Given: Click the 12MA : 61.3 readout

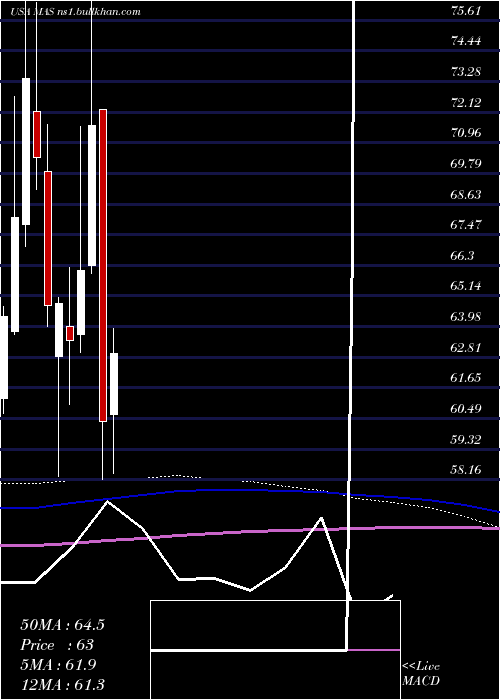Looking at the screenshot, I should click(x=62, y=684).
